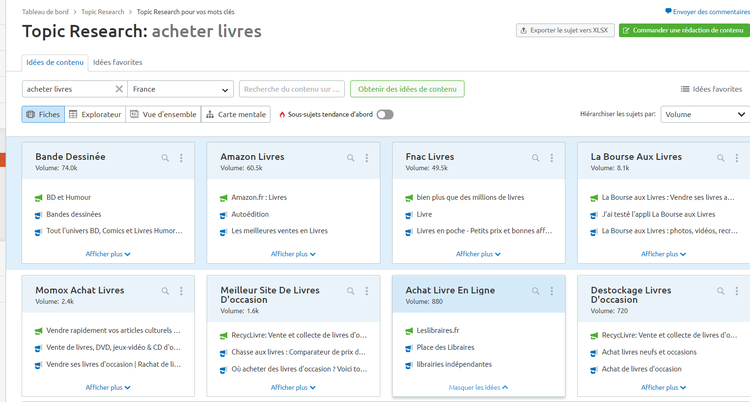This screenshot has height=402, width=750.
Task: Open Idées favorites list link on right
Action: click(711, 89)
